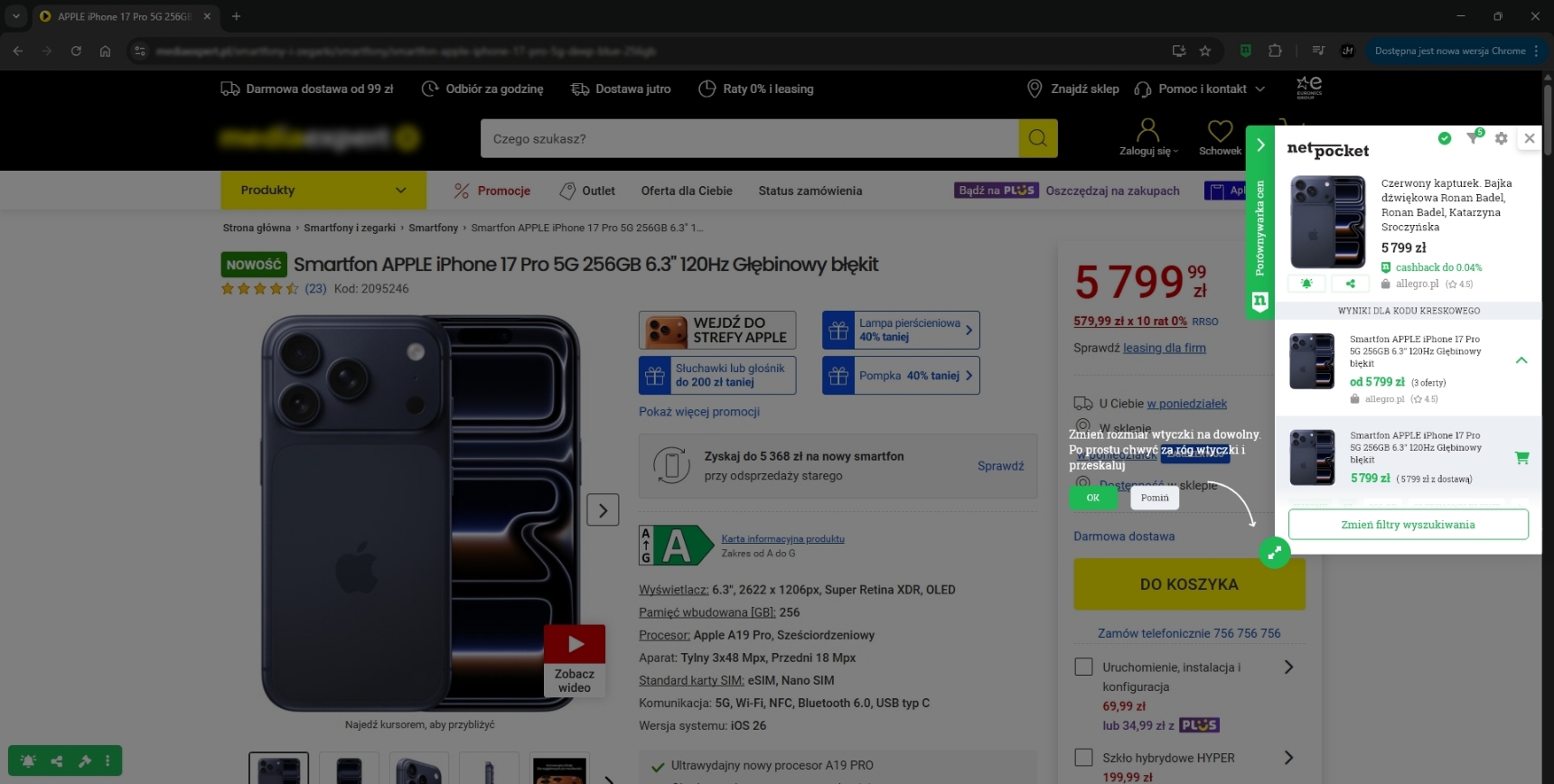The width and height of the screenshot is (1554, 784).
Task: Collapse the allegro offers chevron in netpocket
Action: click(1521, 360)
